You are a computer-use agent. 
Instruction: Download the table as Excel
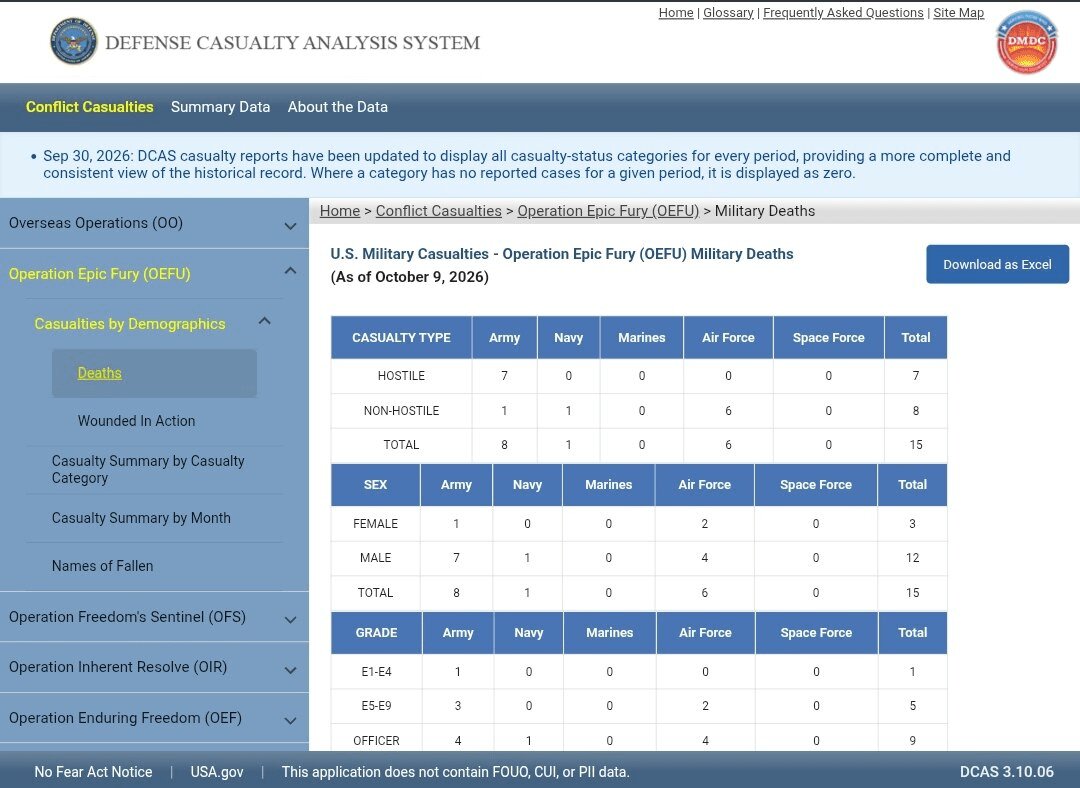pos(997,265)
